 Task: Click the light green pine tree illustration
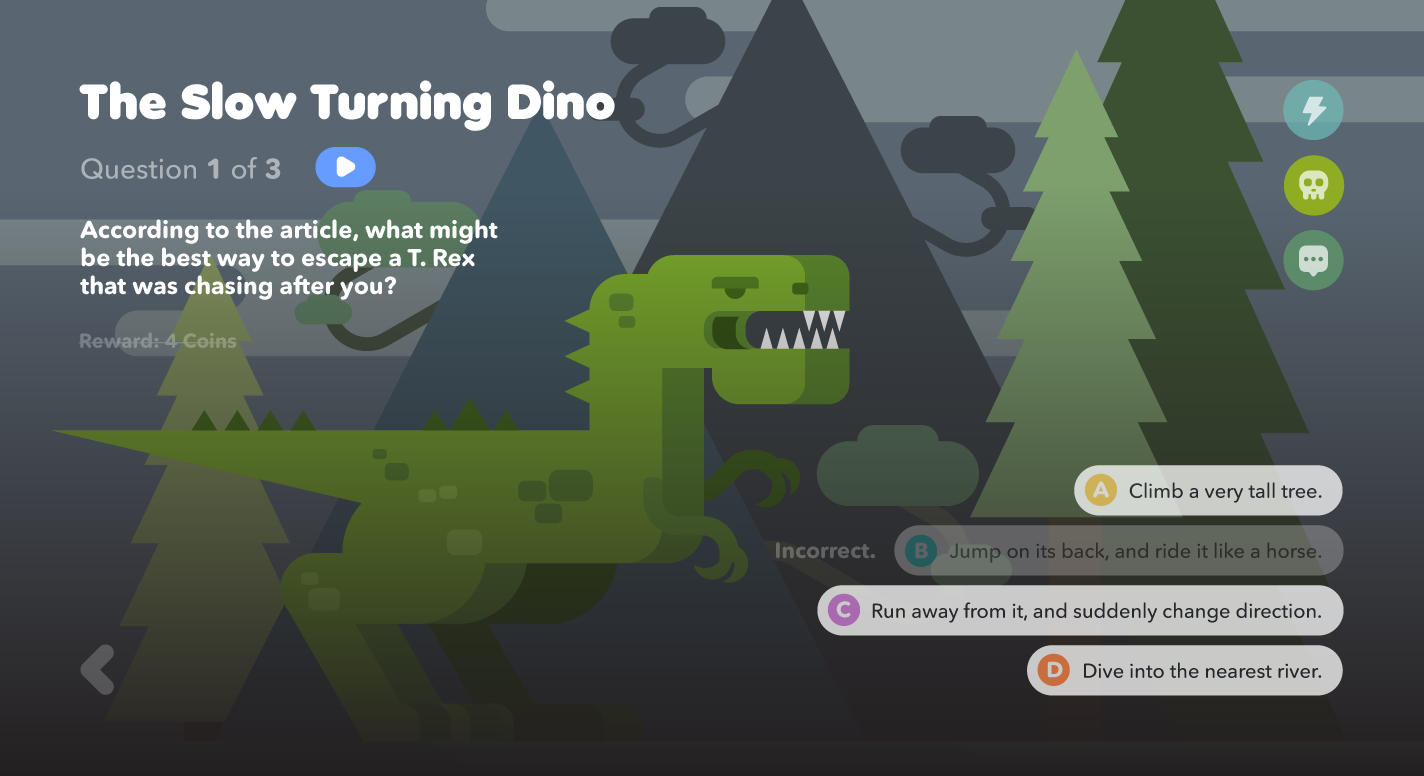point(1075,300)
